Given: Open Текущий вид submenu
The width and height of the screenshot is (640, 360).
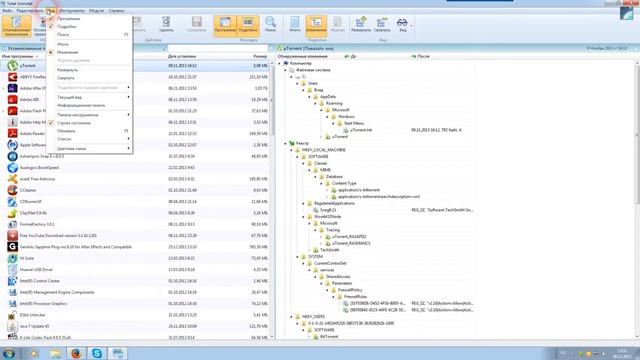Looking at the screenshot, I should pos(90,97).
